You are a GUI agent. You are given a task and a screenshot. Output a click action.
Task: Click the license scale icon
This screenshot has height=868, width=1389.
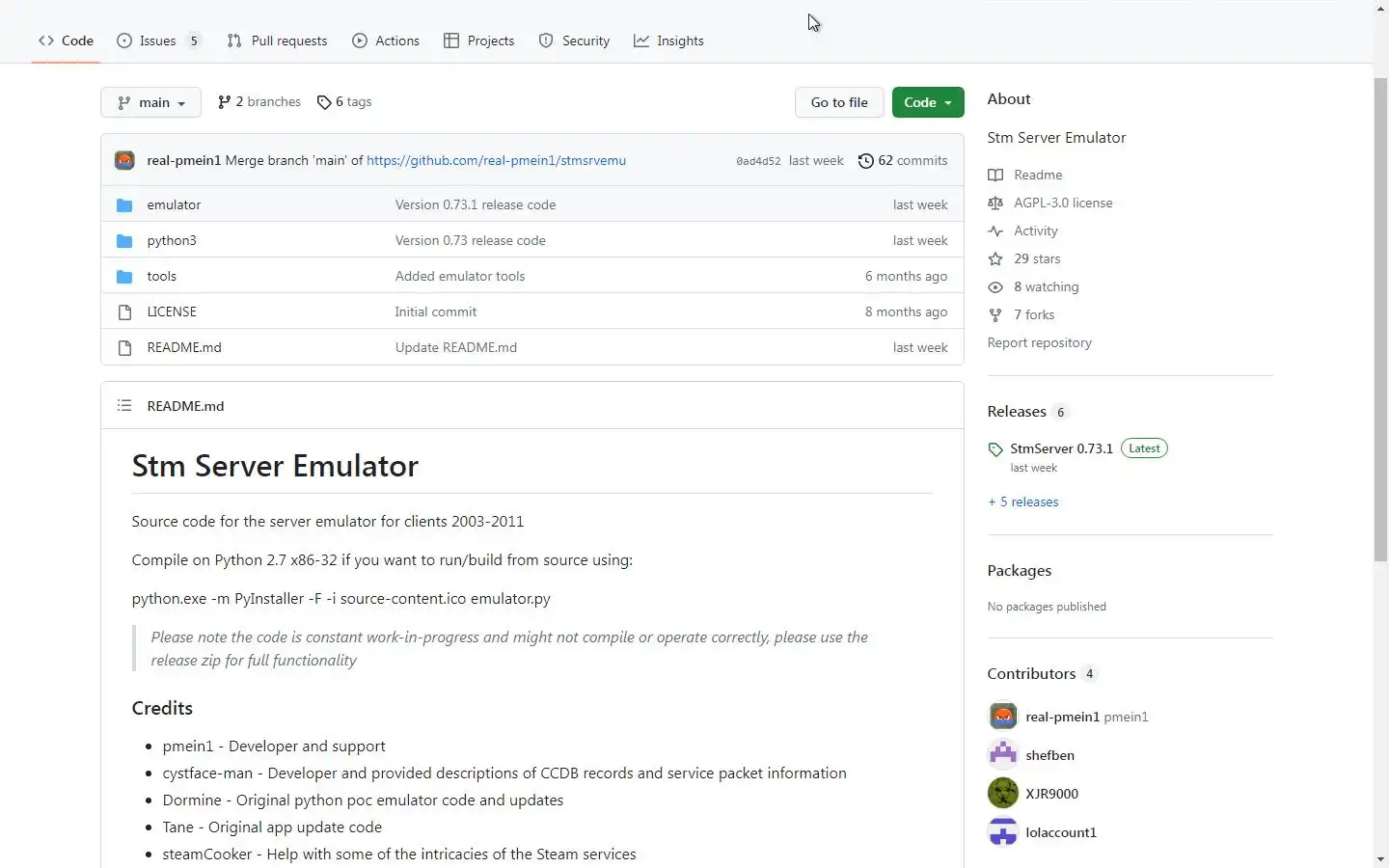point(995,203)
